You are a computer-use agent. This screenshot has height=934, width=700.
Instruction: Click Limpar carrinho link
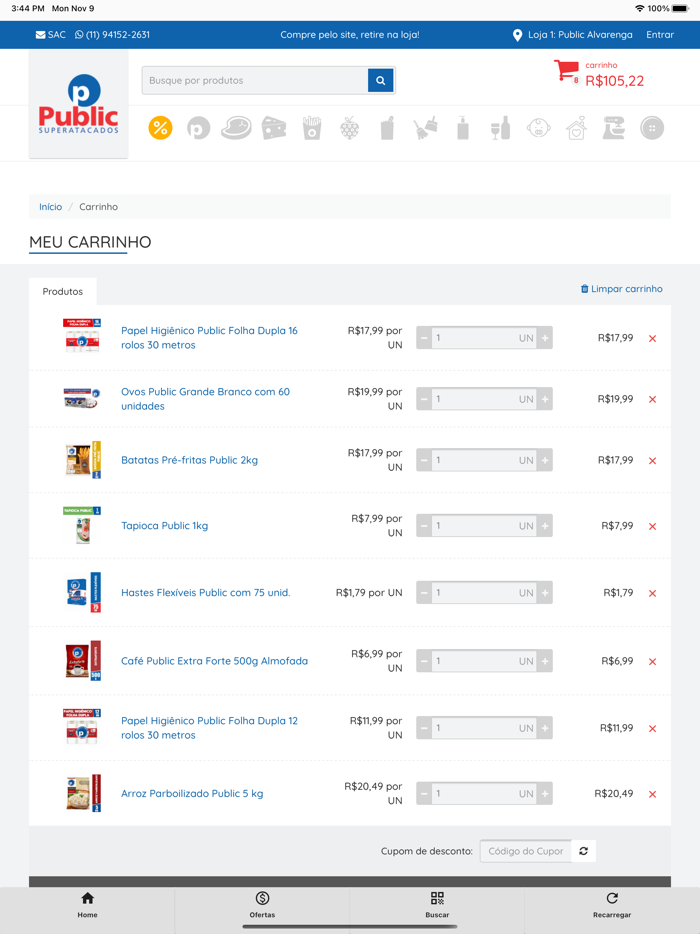(x=621, y=289)
